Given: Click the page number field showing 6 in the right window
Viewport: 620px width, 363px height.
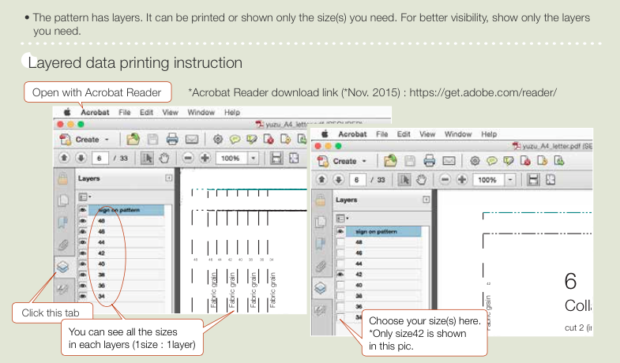Looking at the screenshot, I should click(x=357, y=180).
